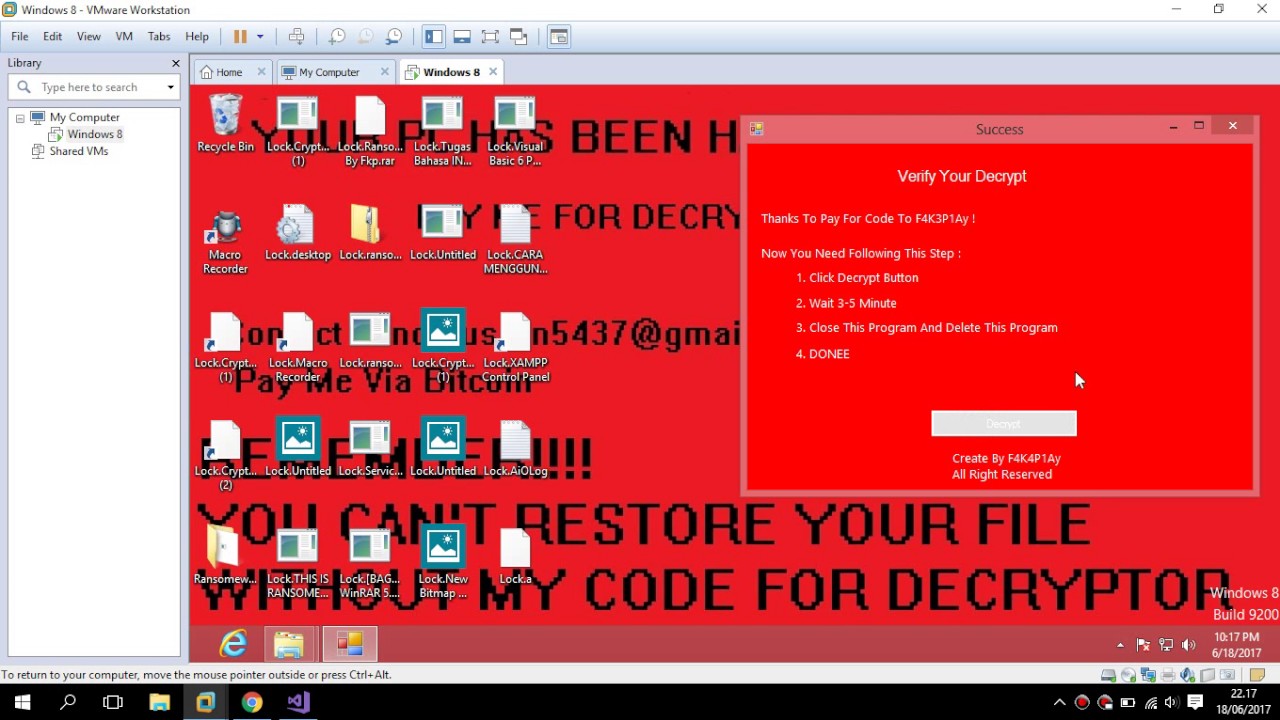Click the host Windows Start button
Screen dimensions: 1280x720
point(22,702)
